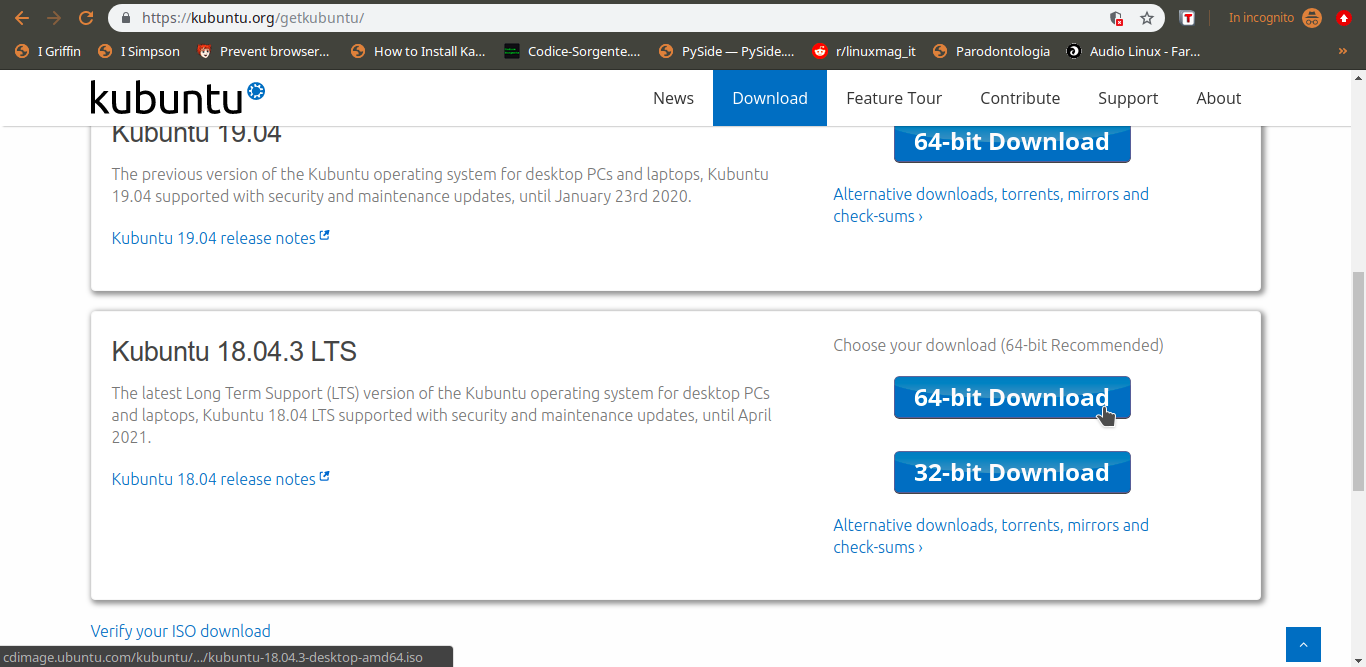
Task: Open the I Griffin bookmark
Action: 48,51
